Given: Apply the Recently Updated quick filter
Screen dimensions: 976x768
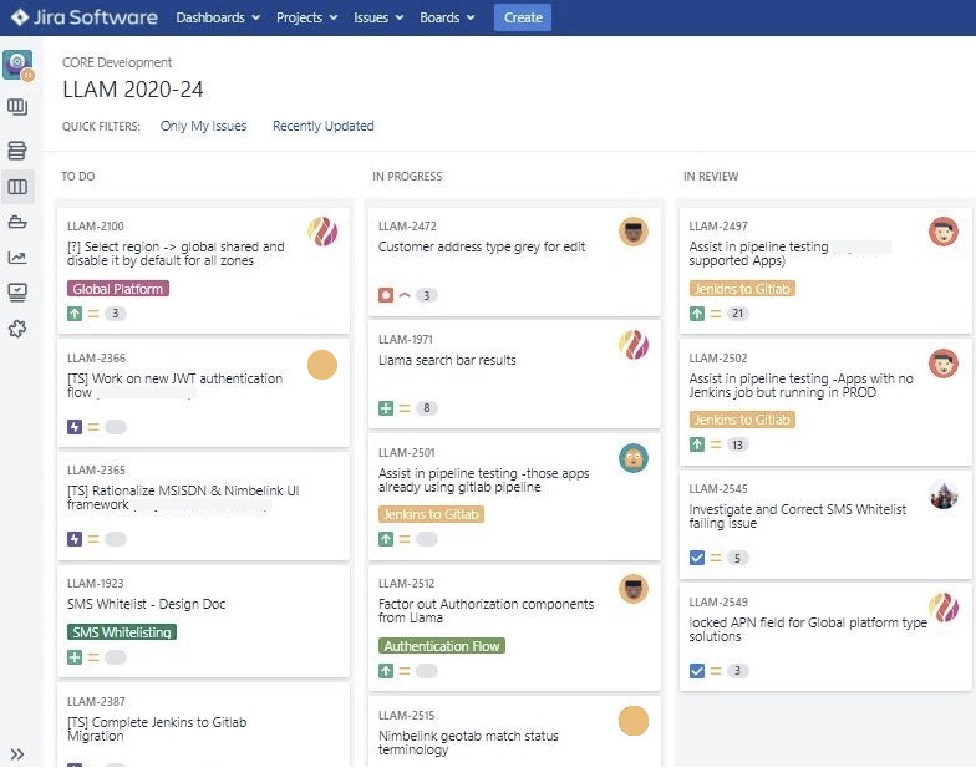Looking at the screenshot, I should pyautogui.click(x=323, y=126).
